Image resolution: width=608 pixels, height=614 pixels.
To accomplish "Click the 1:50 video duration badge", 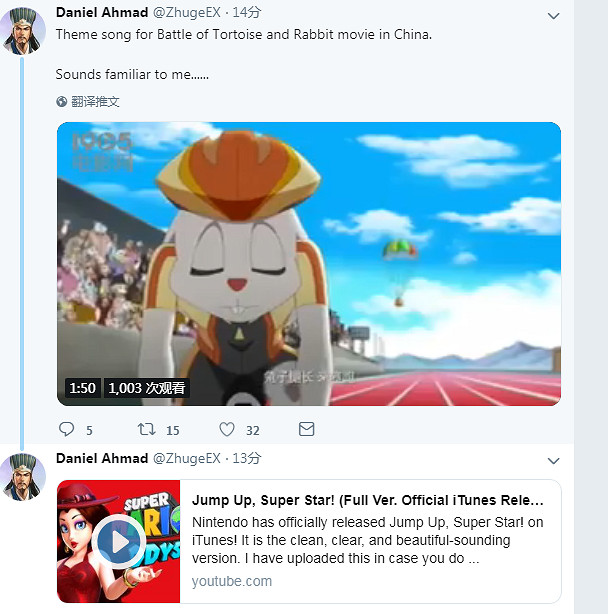I will click(83, 388).
